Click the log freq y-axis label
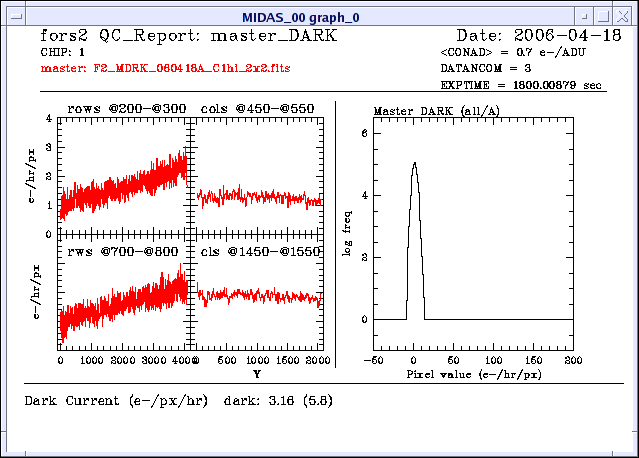Viewport: 639px width, 458px height. (x=347, y=236)
